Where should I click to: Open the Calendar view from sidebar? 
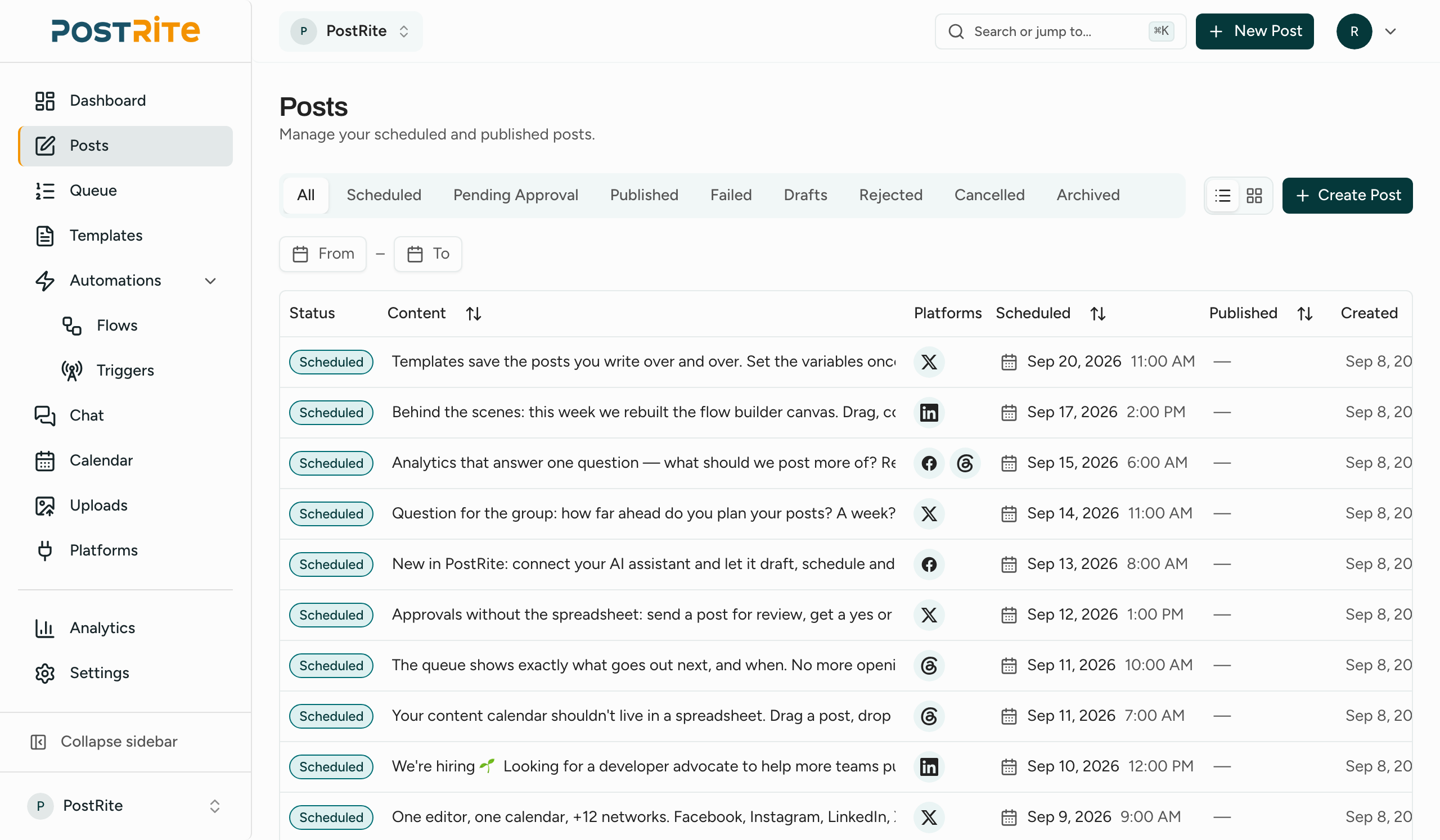[125, 461]
